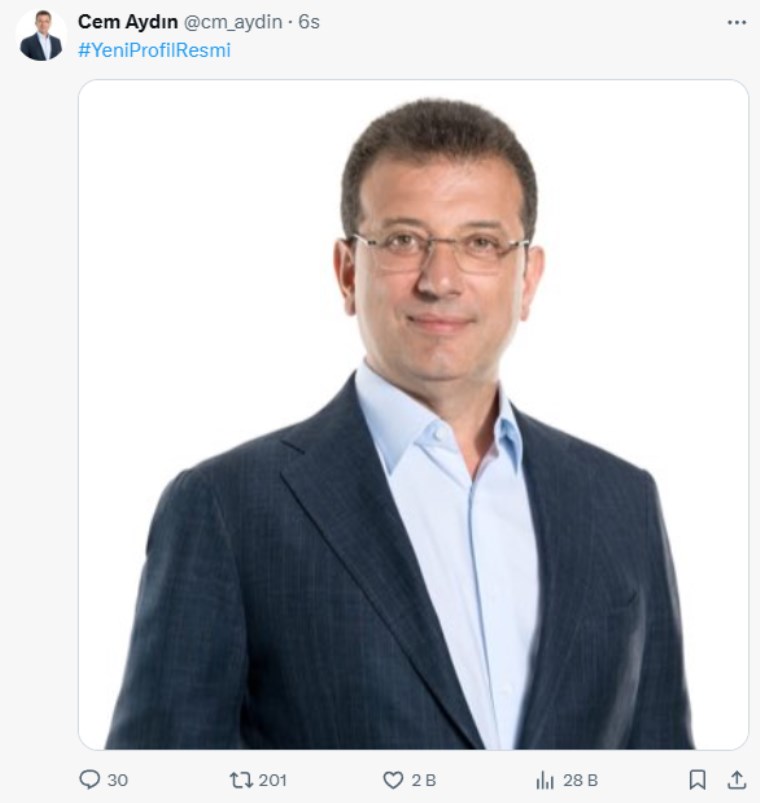Click the @cm_aydin handle

[x=233, y=22]
